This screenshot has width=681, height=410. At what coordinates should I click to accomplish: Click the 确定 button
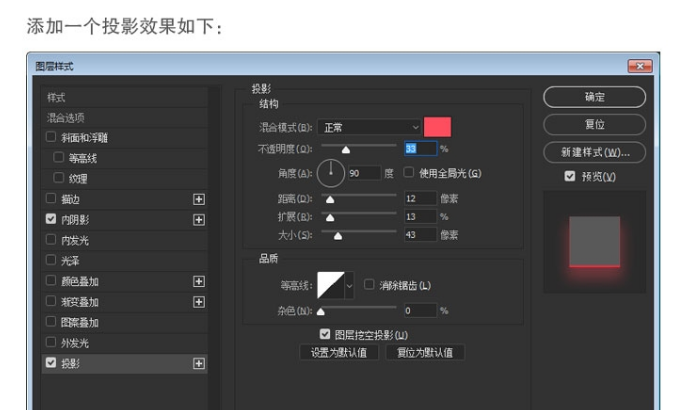click(x=594, y=97)
